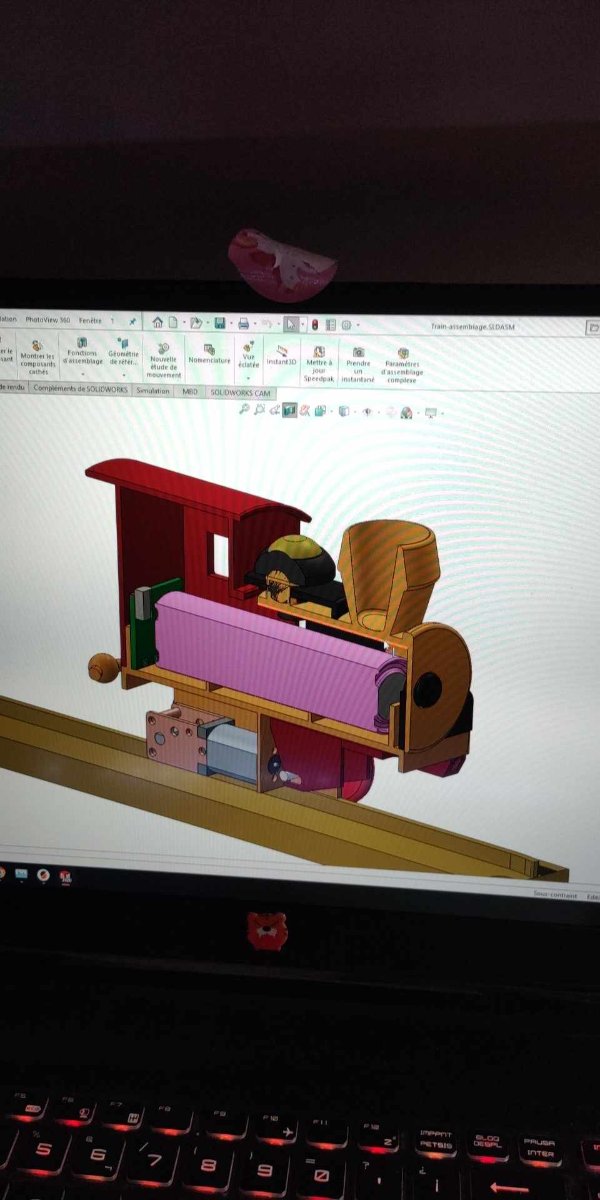Click the Sous-contraint status bar text

(x=556, y=894)
